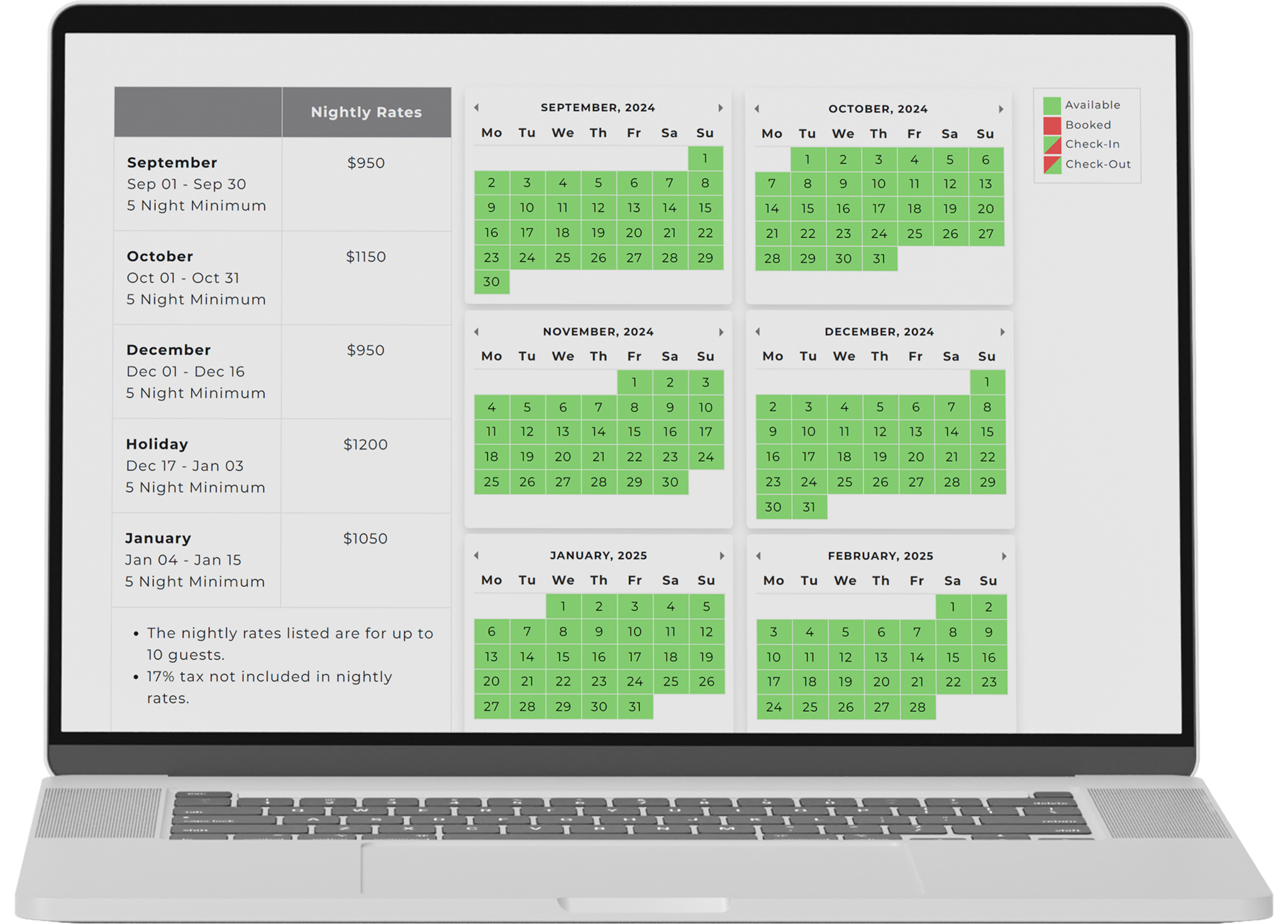Select November 1 in the November calendar
The height and width of the screenshot is (924, 1288).
coord(635,382)
